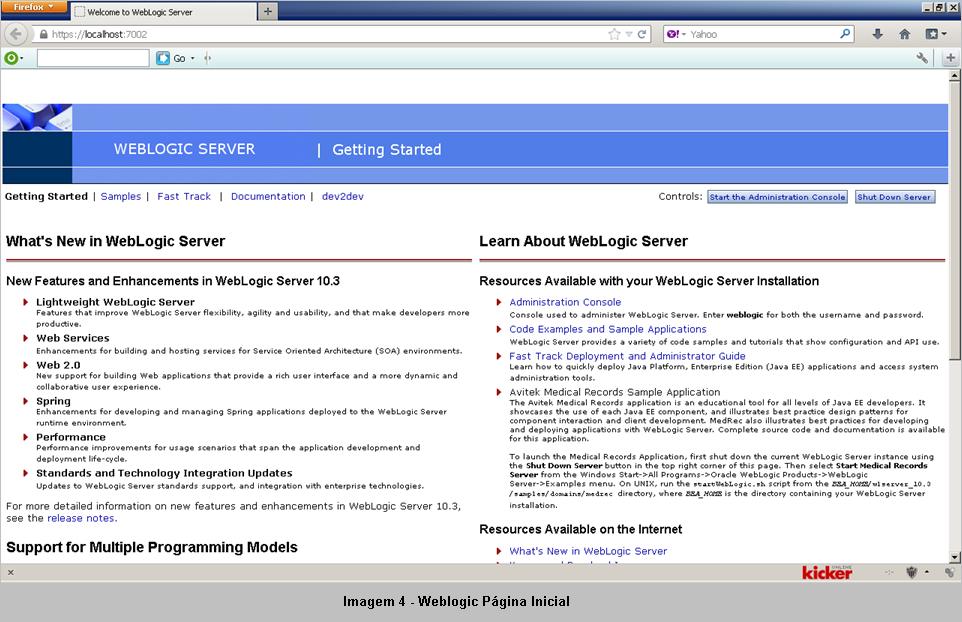
Task: Click the scrollbar down arrow
Action: 954,557
